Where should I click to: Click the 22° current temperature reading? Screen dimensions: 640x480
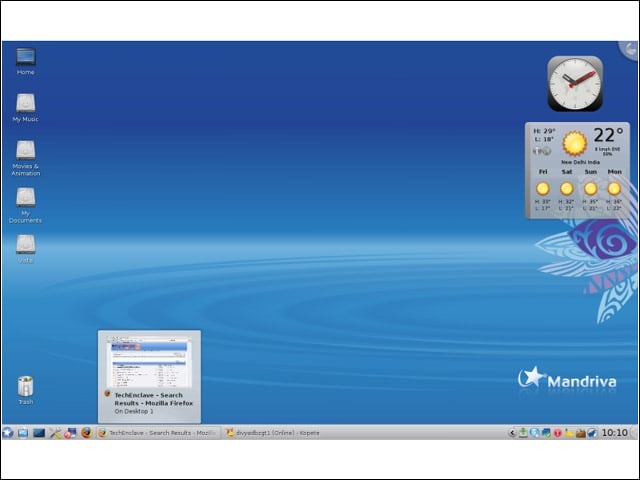(608, 135)
